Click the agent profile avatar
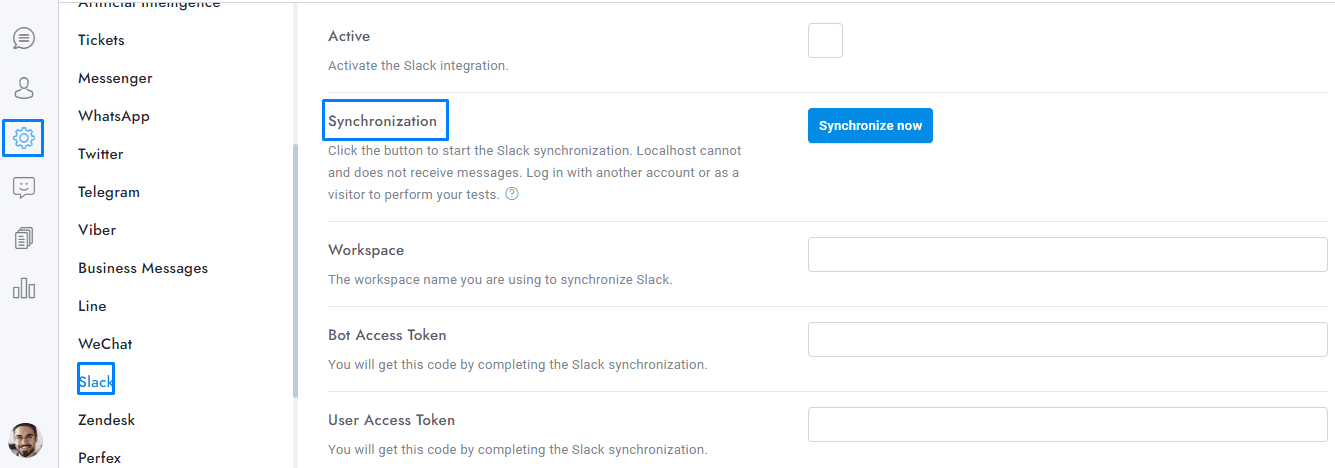This screenshot has width=1335, height=468. (x=25, y=440)
